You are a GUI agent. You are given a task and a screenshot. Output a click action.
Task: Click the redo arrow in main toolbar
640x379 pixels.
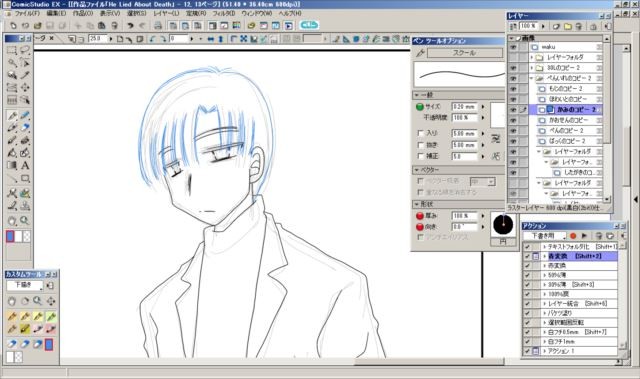(142, 26)
